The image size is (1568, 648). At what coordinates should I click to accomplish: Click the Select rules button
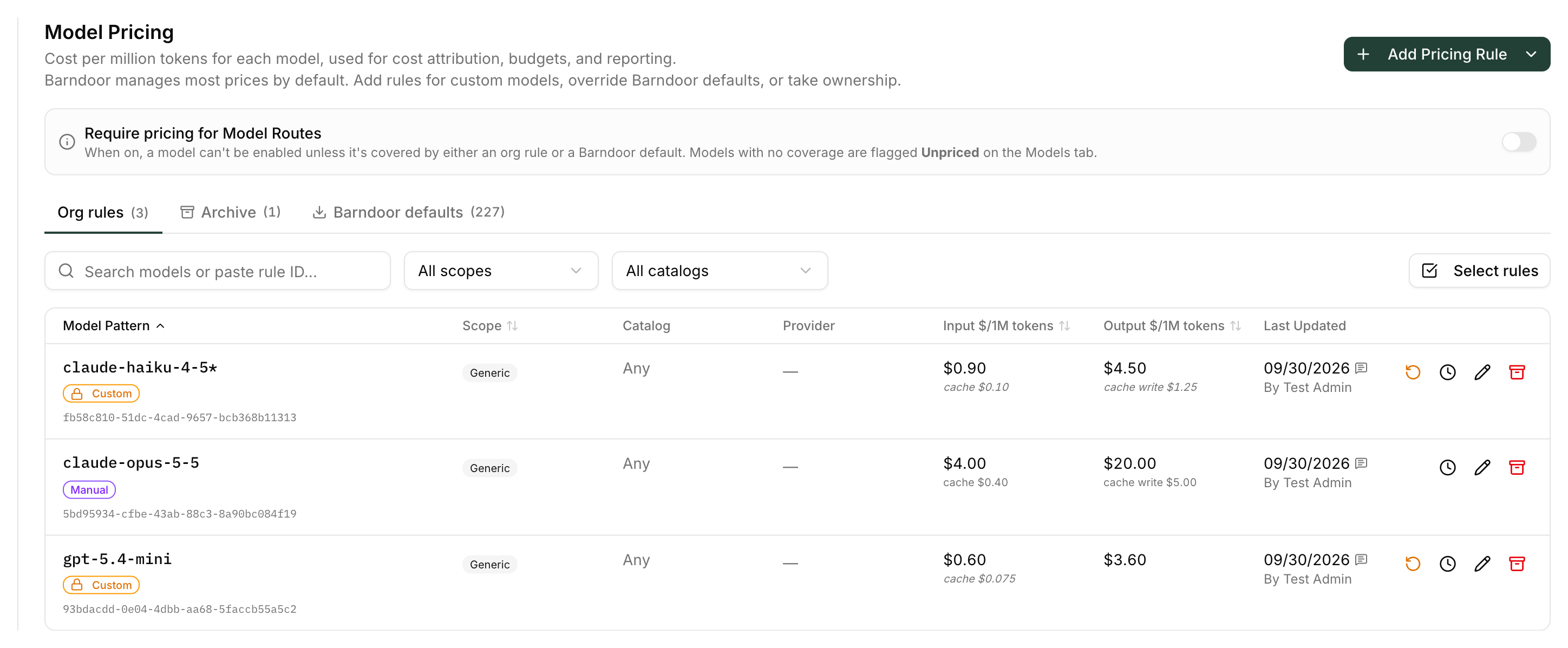click(1479, 271)
